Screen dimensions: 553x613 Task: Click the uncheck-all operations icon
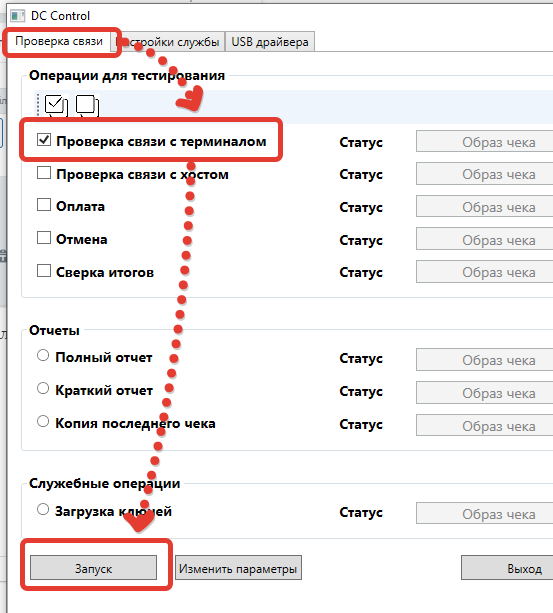87,106
